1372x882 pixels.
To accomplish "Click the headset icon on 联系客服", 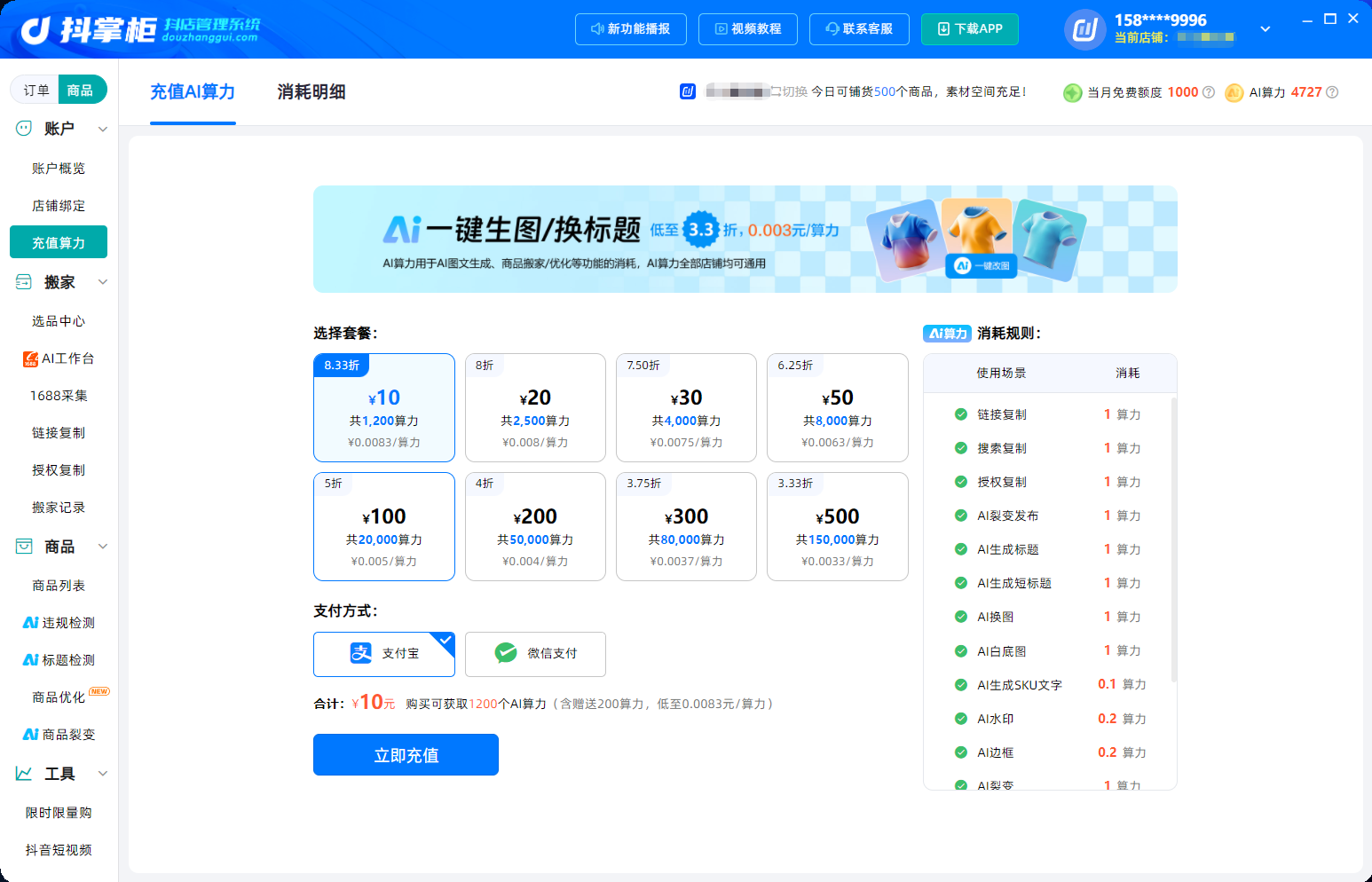I will tap(832, 29).
